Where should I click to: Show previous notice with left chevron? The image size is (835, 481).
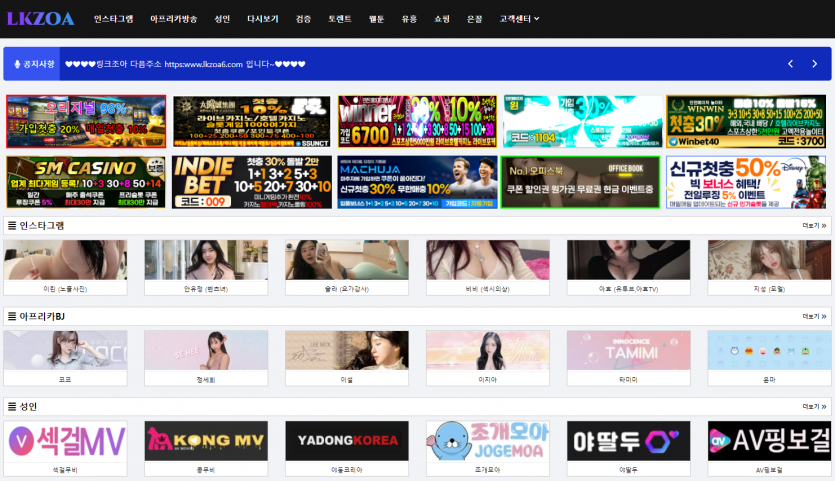[790, 64]
